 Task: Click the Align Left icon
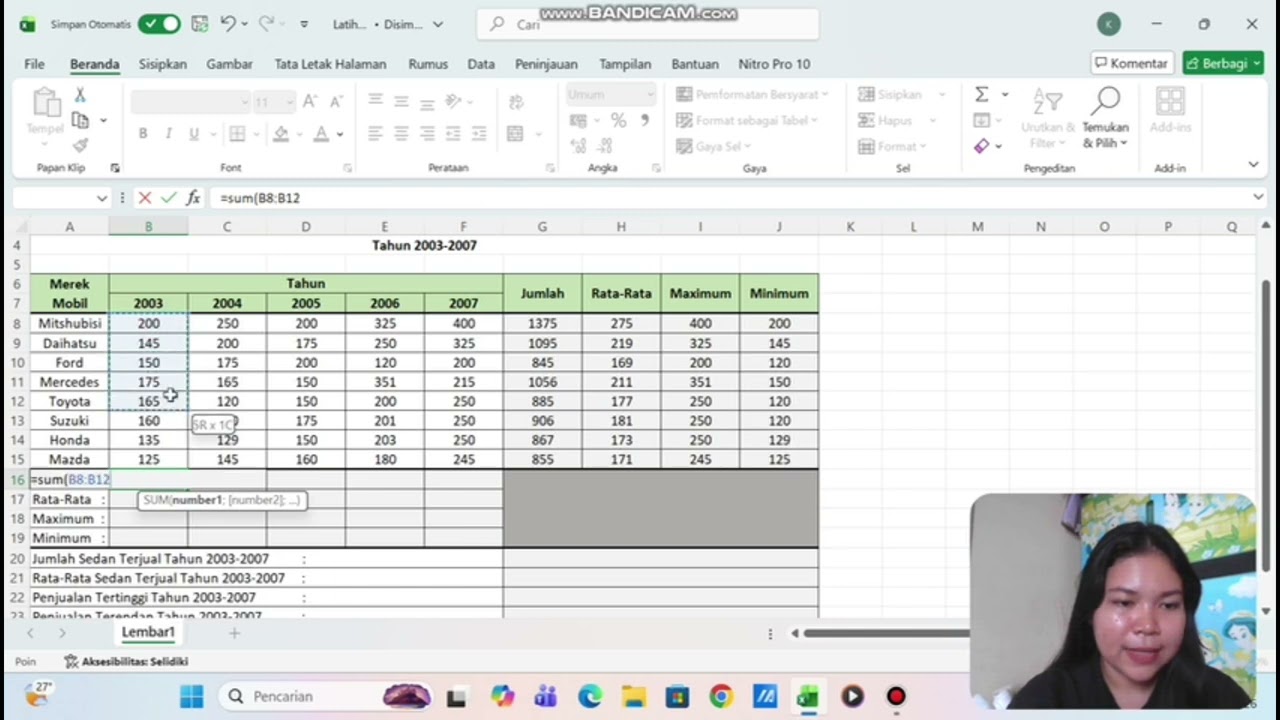pos(376,133)
